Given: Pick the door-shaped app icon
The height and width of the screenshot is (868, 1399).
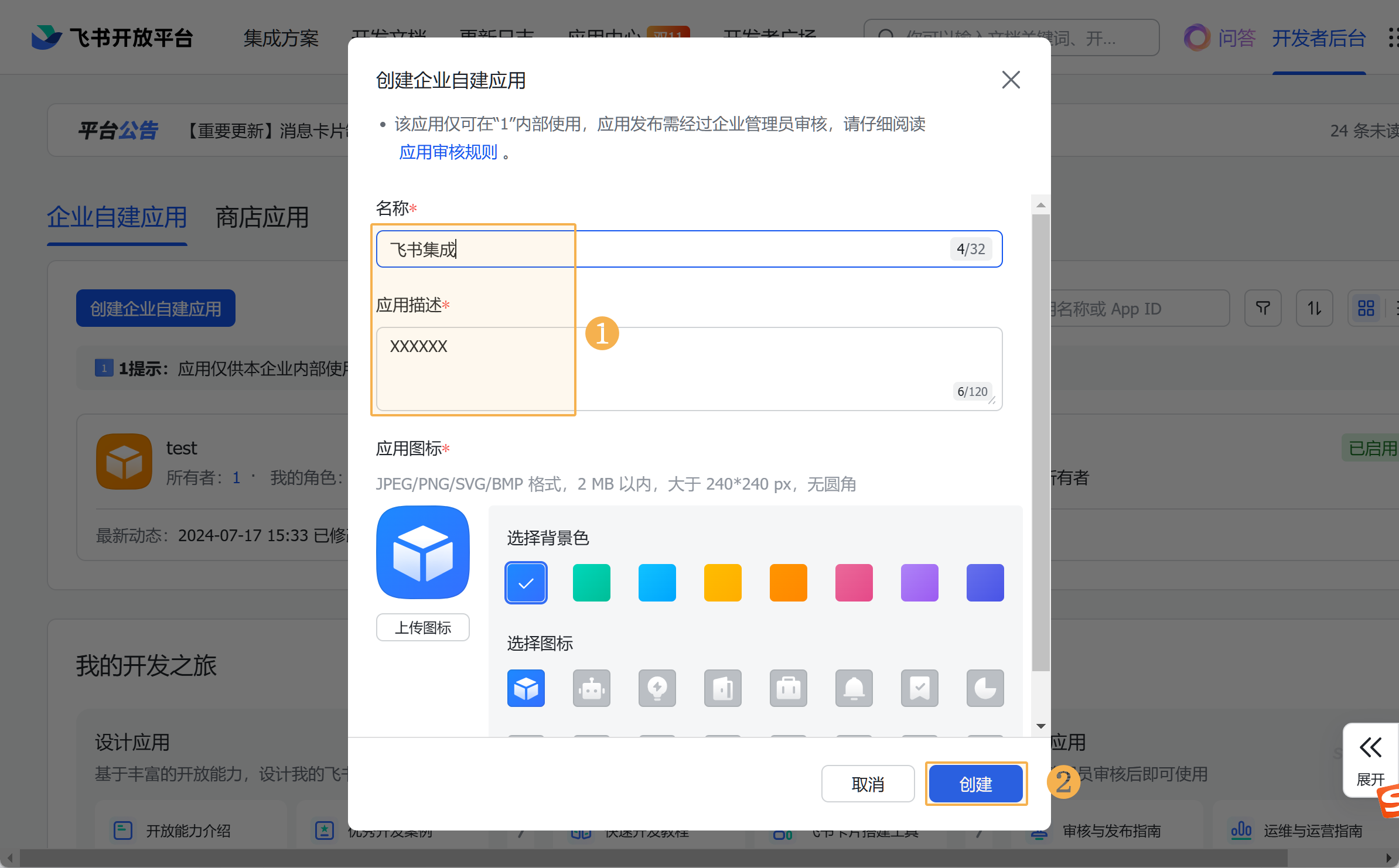Looking at the screenshot, I should click(722, 688).
